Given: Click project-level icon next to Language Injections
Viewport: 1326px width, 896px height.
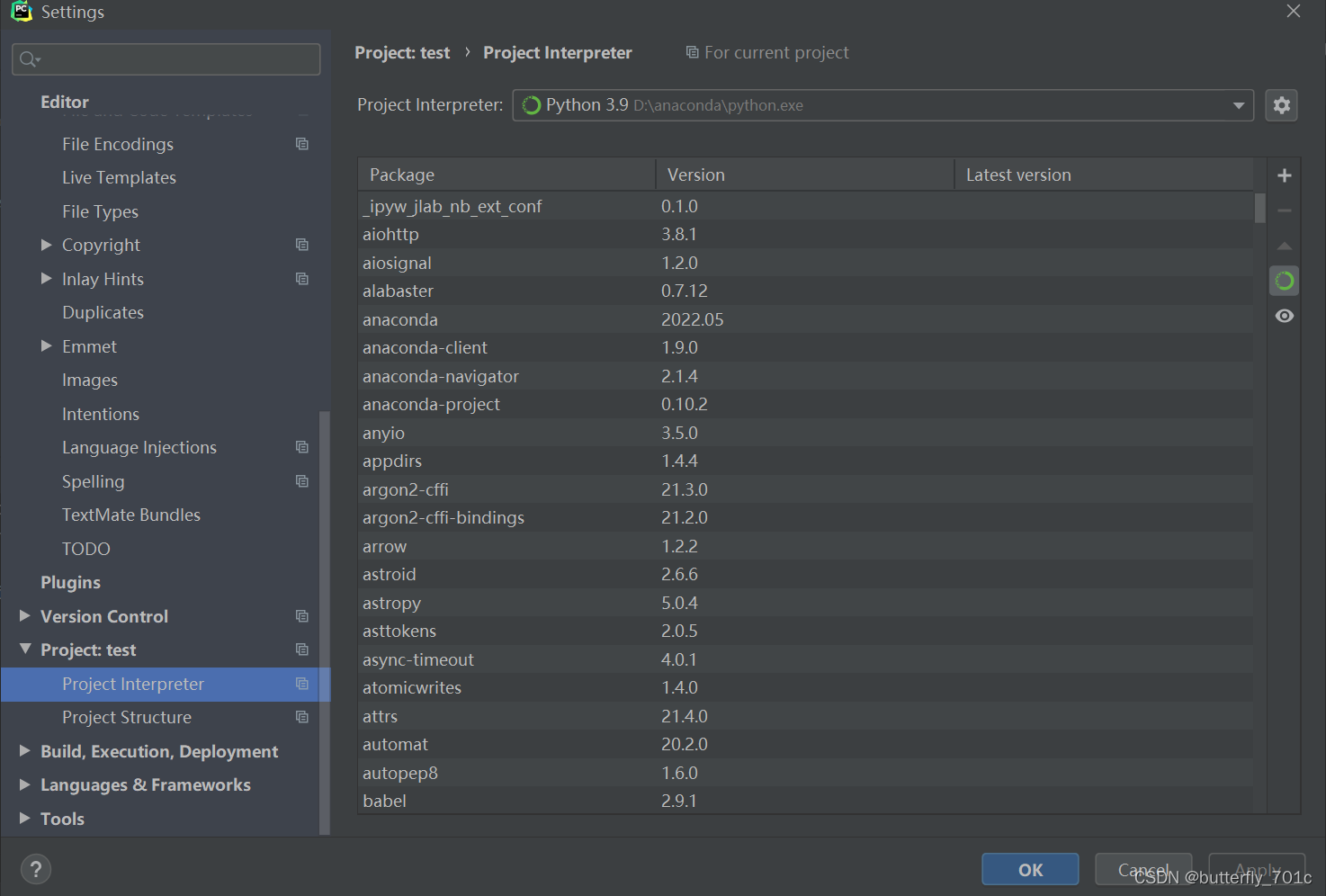Looking at the screenshot, I should [x=302, y=447].
